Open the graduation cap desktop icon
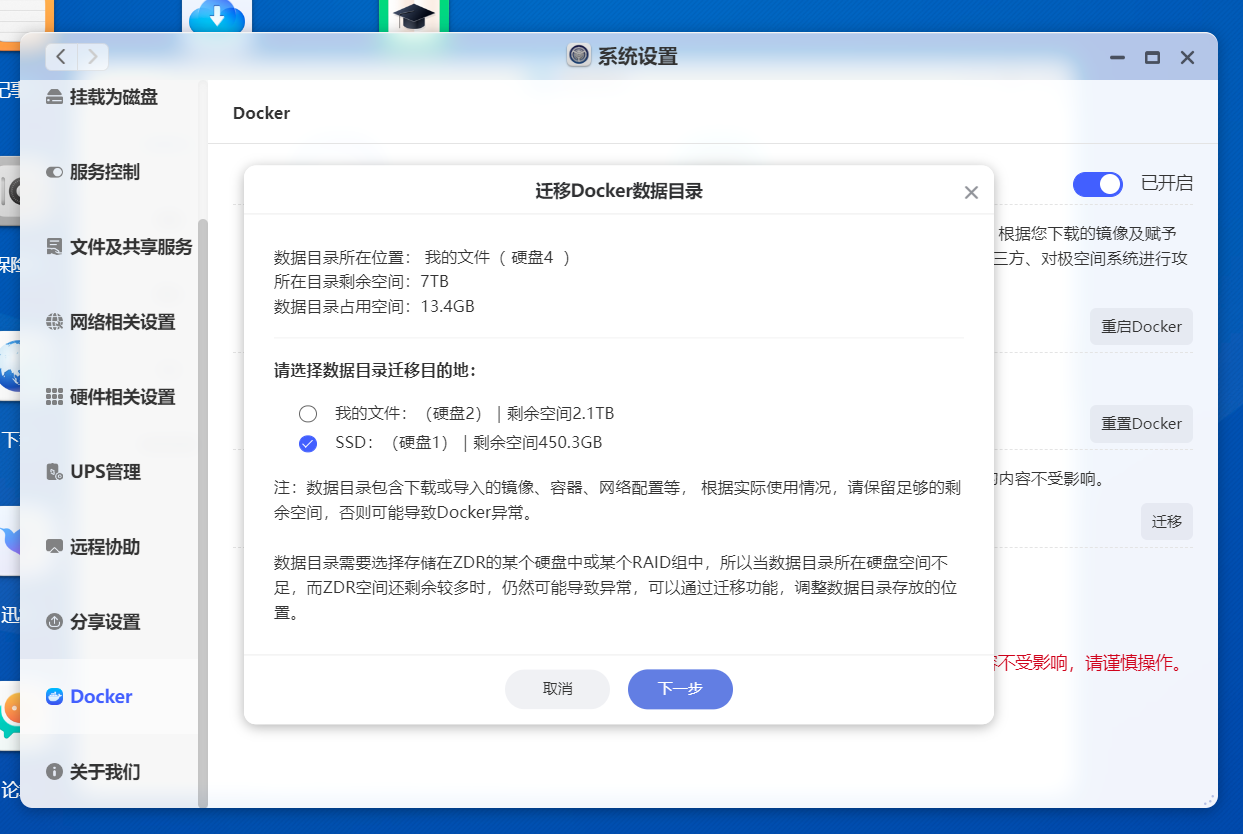This screenshot has width=1243, height=834. click(414, 16)
